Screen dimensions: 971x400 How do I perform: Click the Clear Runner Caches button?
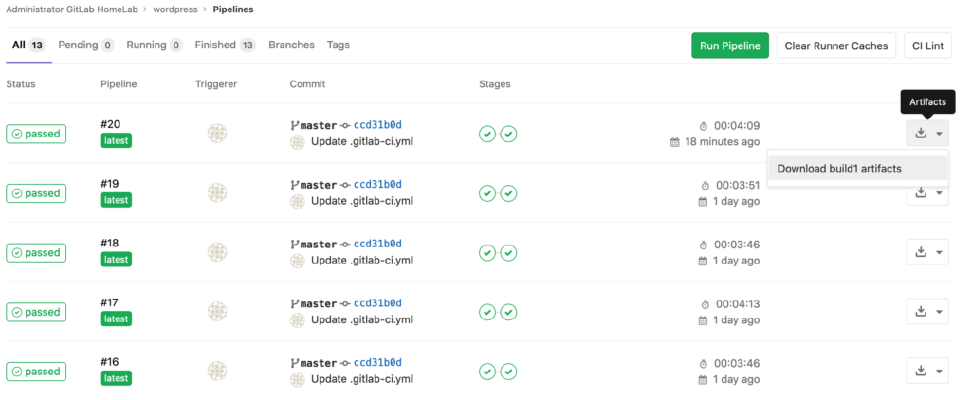pos(836,46)
